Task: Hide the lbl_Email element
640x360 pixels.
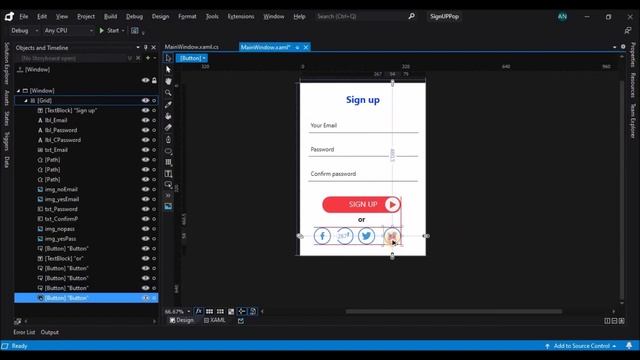Action: 145,120
